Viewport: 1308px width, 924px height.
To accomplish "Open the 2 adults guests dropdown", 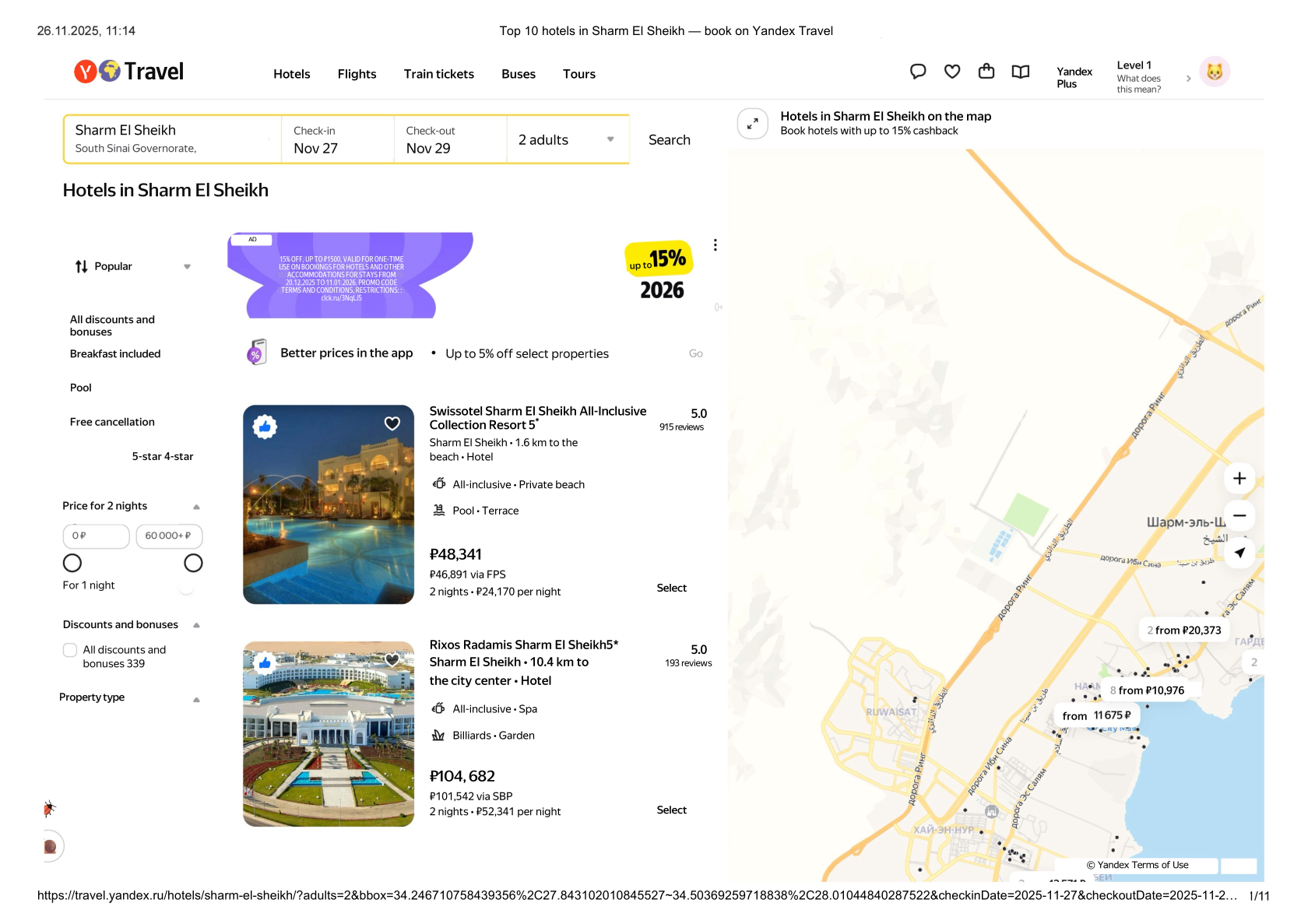I will pyautogui.click(x=568, y=140).
